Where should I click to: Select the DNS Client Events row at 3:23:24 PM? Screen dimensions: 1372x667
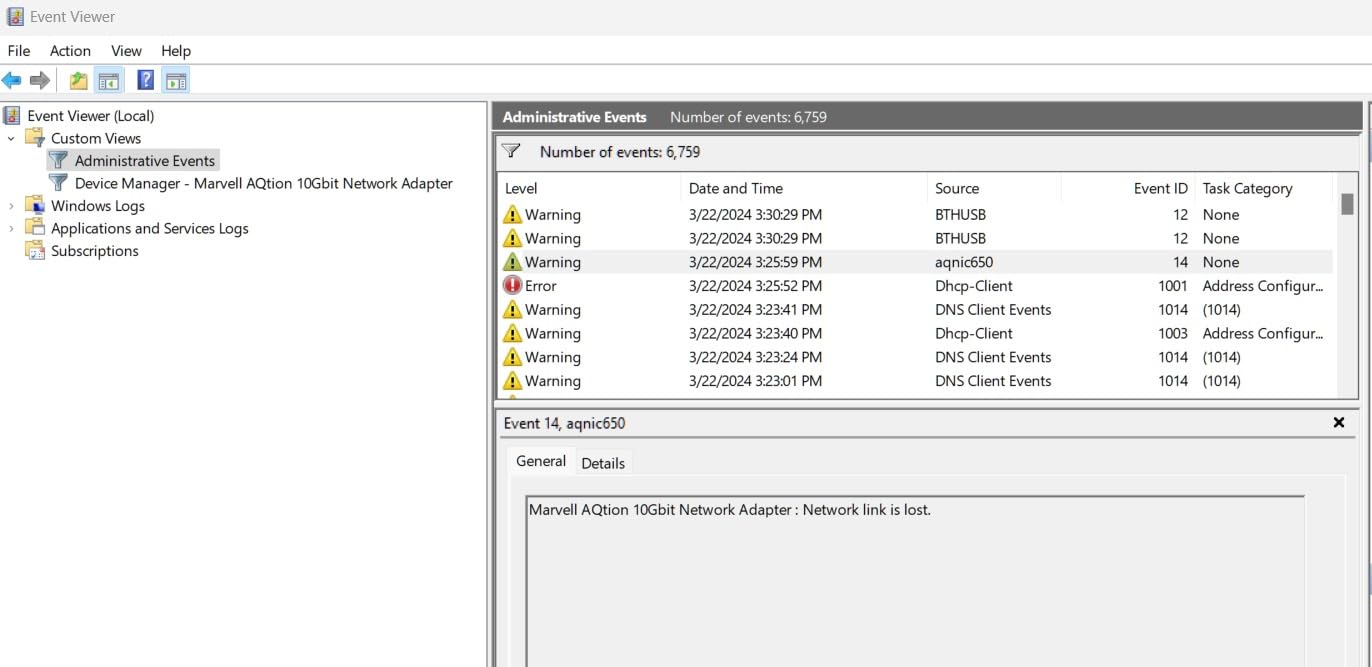915,357
